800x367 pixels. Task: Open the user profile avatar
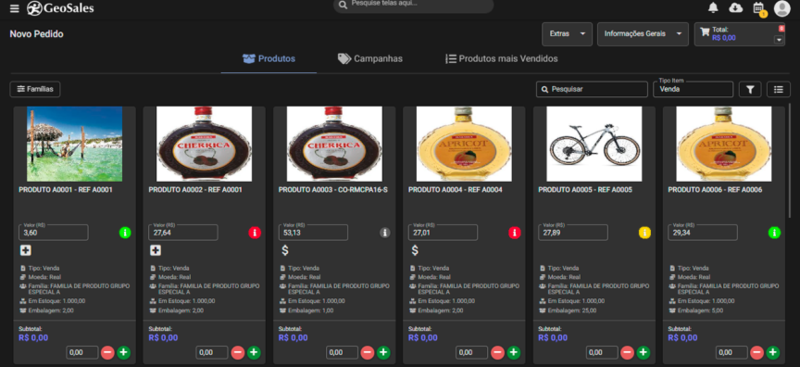click(782, 8)
